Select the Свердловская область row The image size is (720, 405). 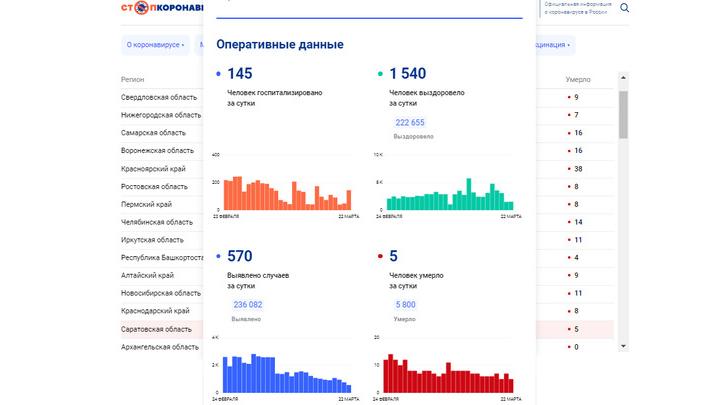[x=154, y=97]
